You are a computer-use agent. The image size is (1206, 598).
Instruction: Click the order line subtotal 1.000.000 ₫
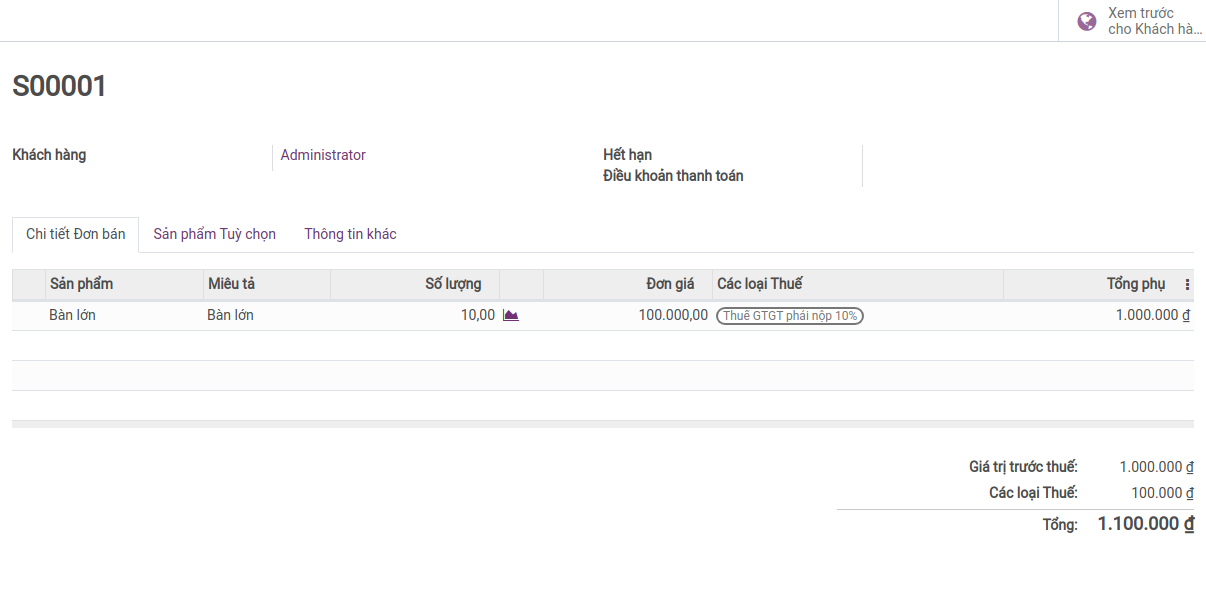point(1153,315)
